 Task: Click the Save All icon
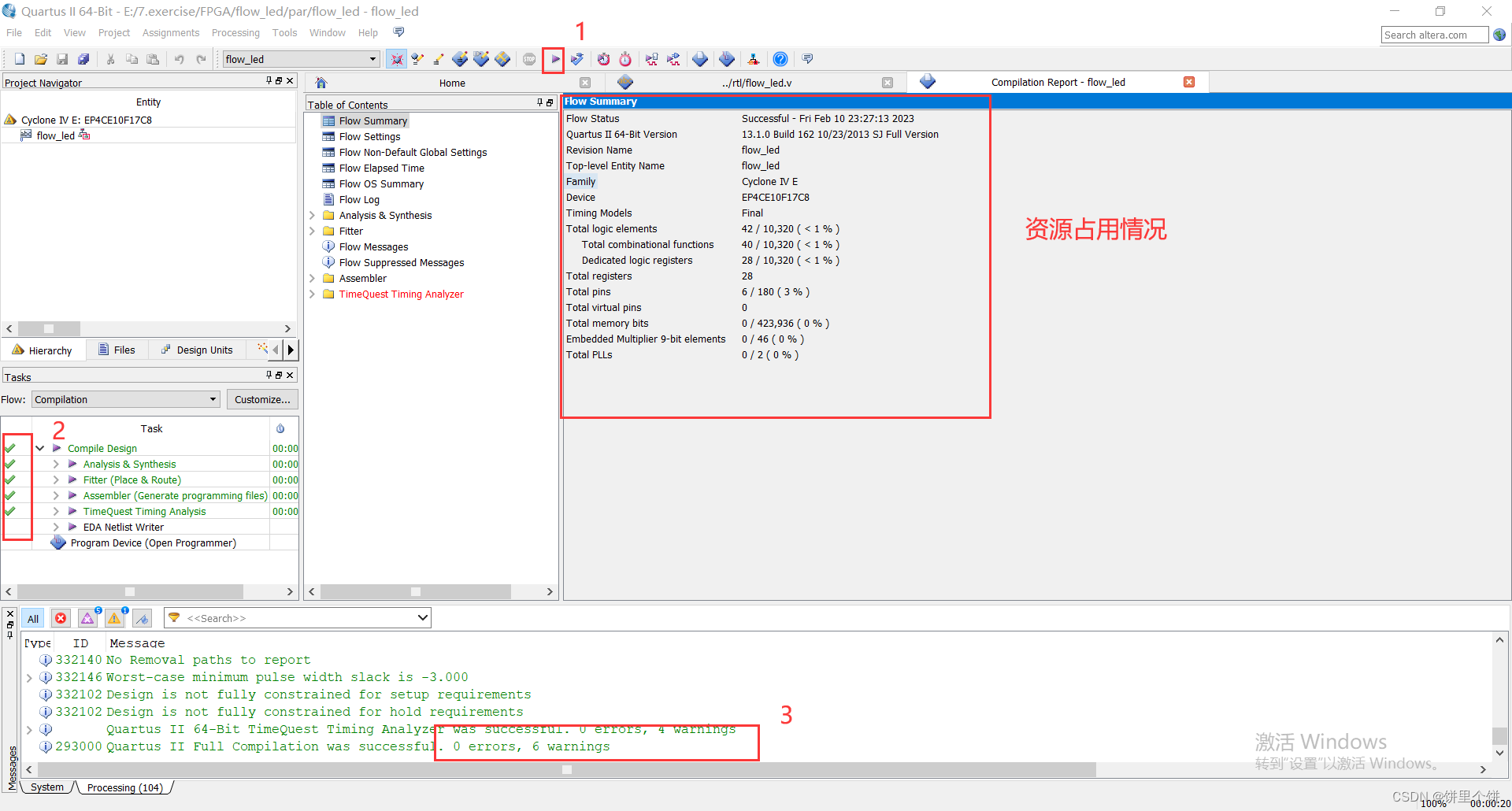(x=83, y=59)
